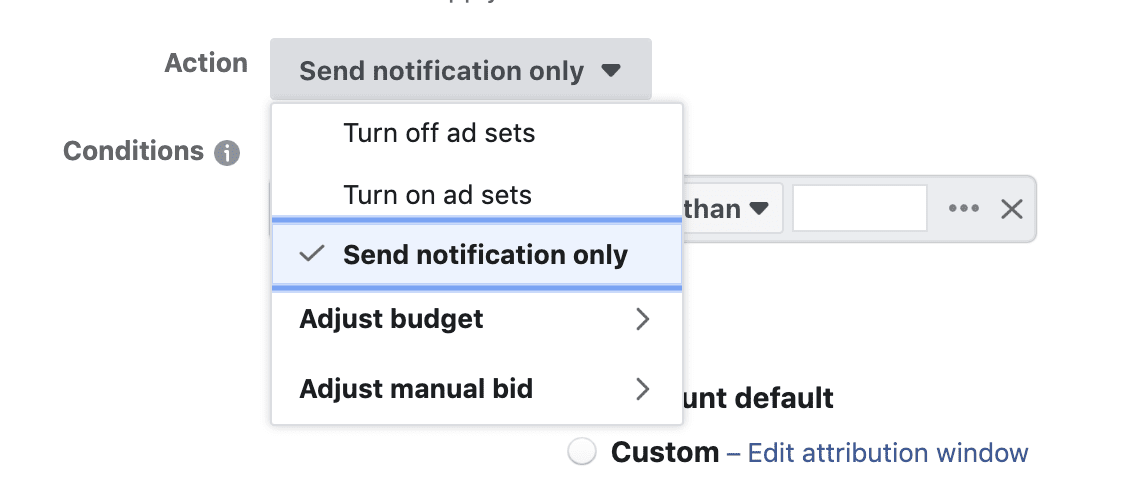Click the right chevron beside Adjust budget
This screenshot has width=1130, height=502.
642,319
